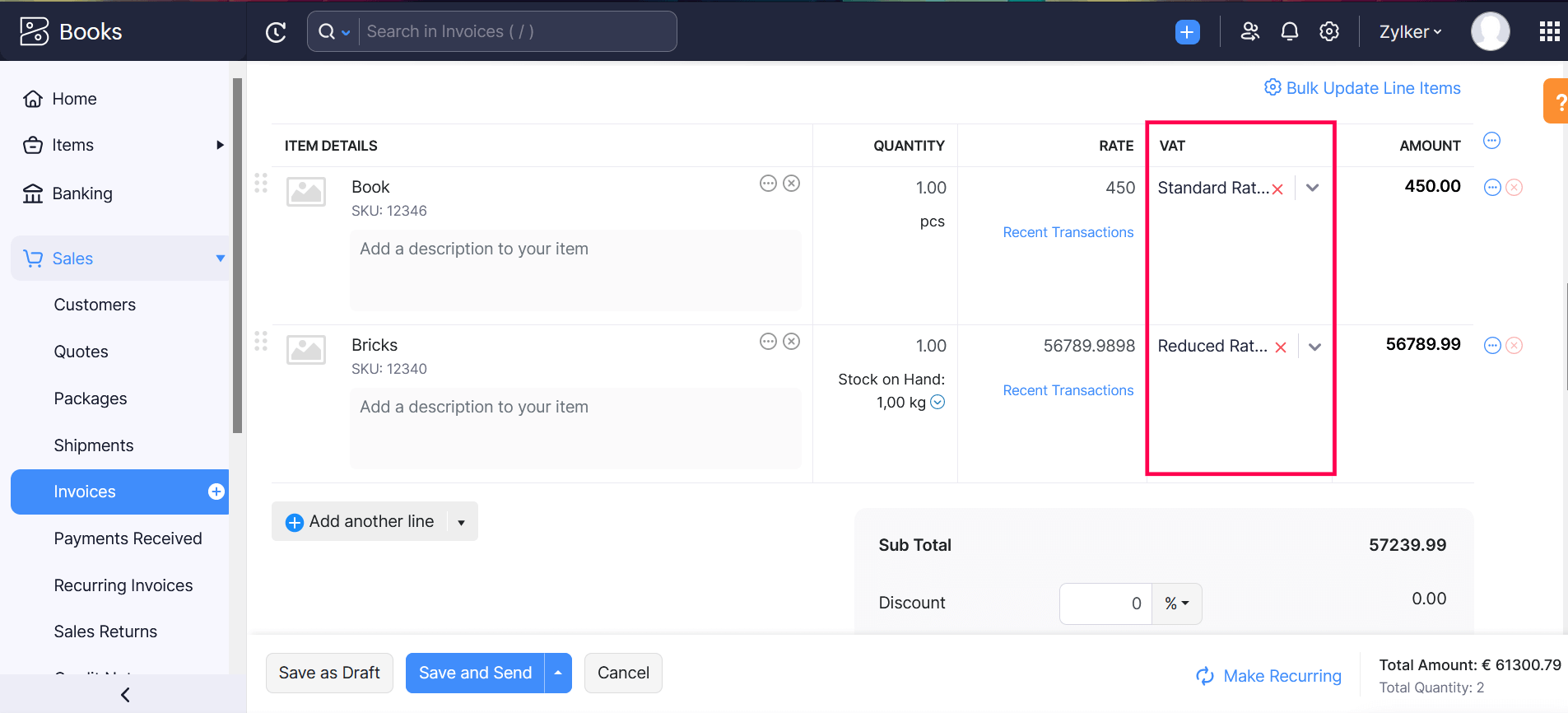Screen dimensions: 1568x713
Task: Open the referrals people icon
Action: click(1249, 32)
